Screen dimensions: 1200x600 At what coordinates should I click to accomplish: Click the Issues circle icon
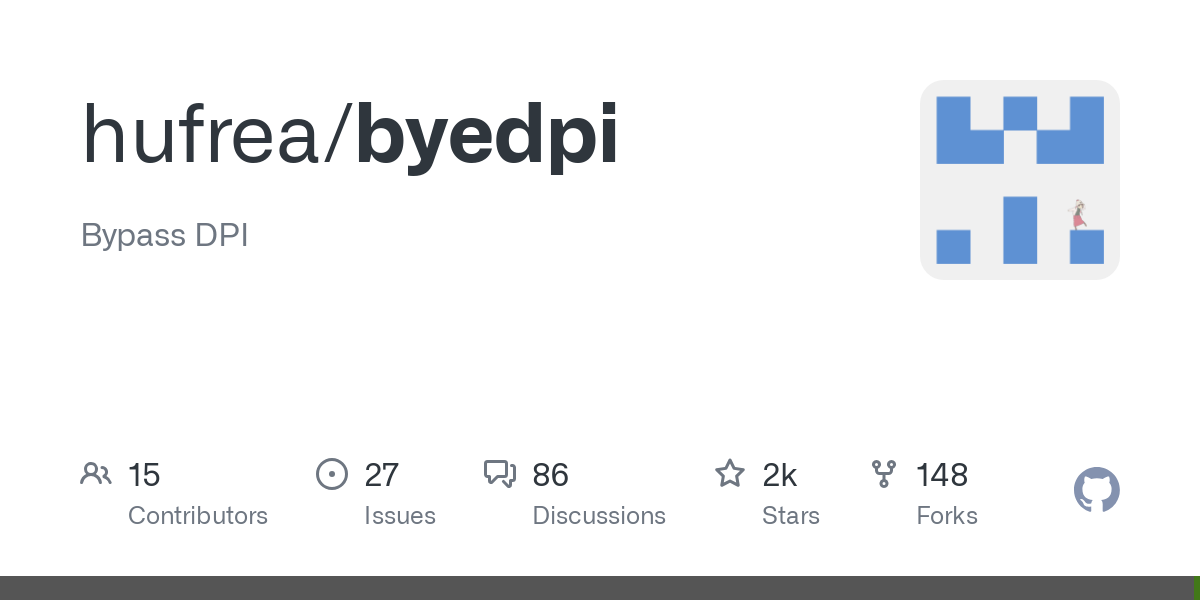pyautogui.click(x=332, y=474)
